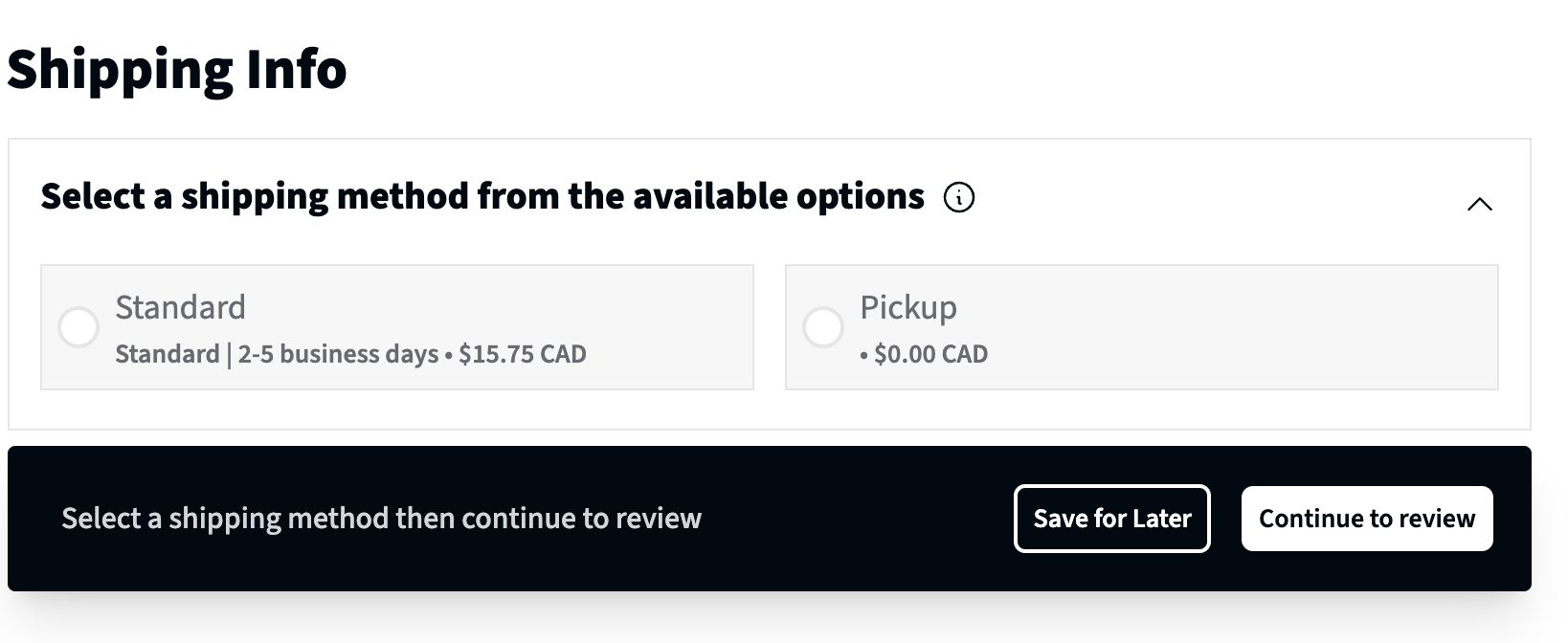Click the Save for Later button
1568x643 pixels.
coord(1111,519)
